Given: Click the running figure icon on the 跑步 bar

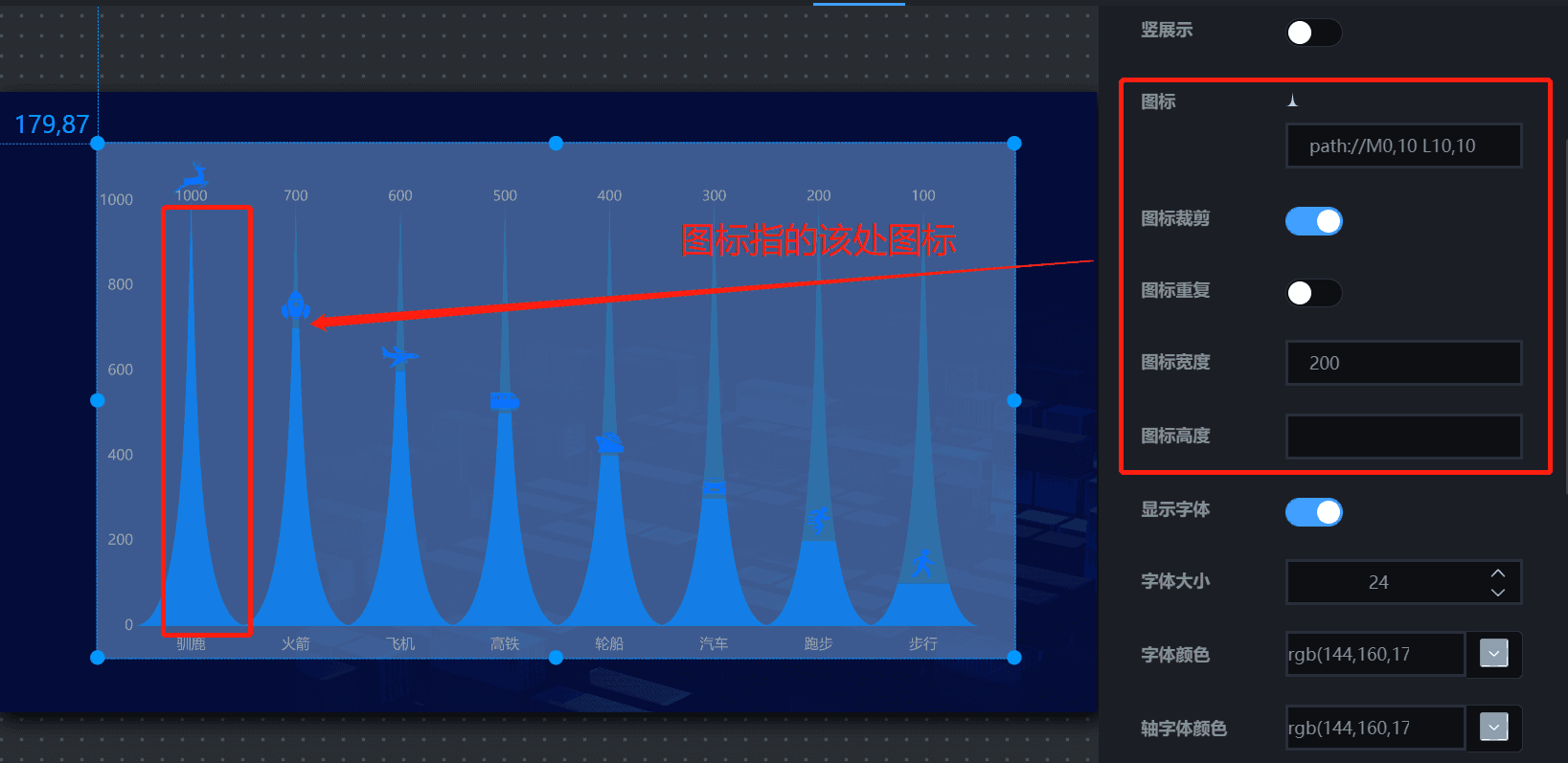Looking at the screenshot, I should [x=819, y=521].
